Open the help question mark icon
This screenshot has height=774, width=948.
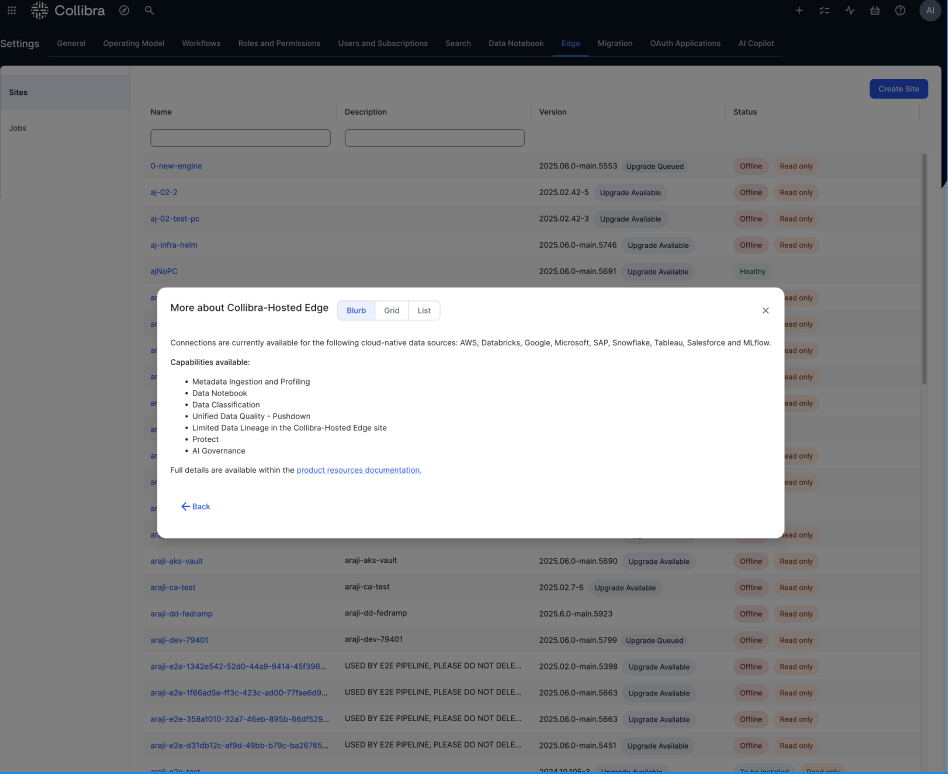tap(899, 10)
